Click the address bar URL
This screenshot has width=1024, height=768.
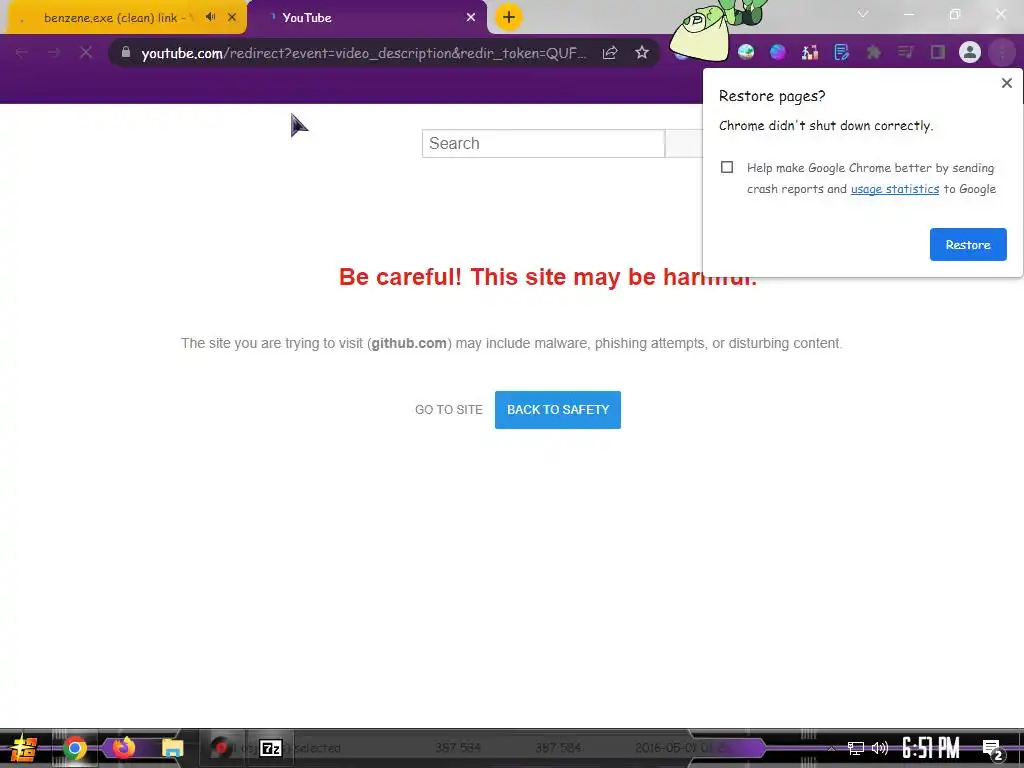coord(364,53)
